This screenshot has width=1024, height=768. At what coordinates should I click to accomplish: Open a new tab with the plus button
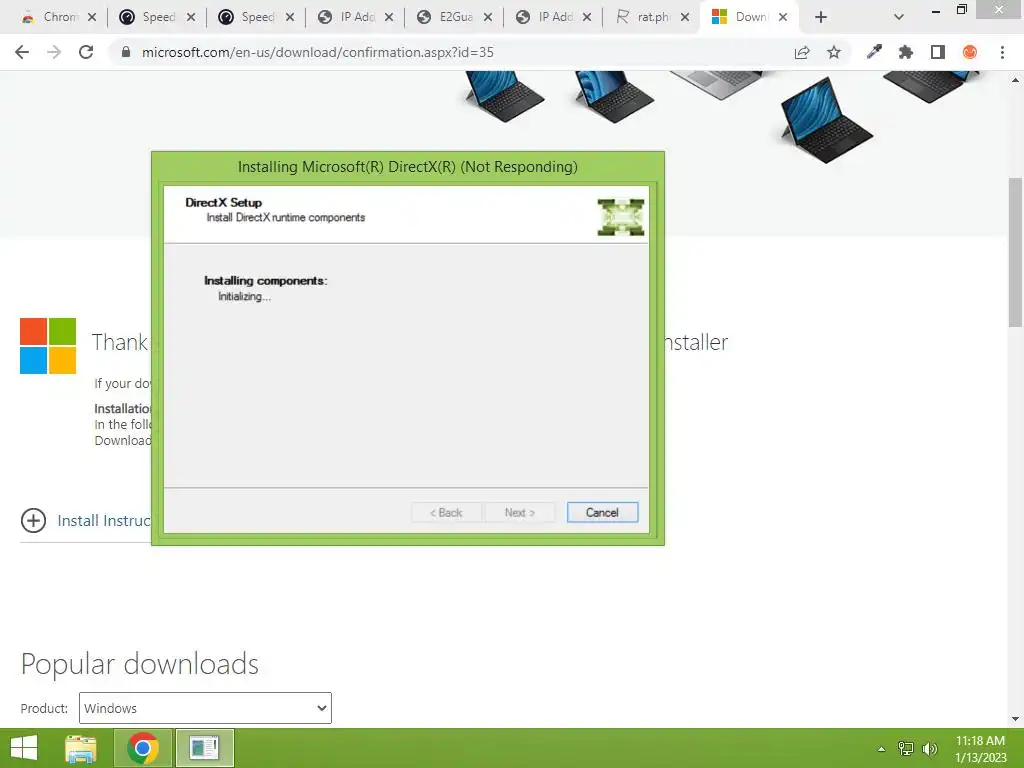point(821,17)
